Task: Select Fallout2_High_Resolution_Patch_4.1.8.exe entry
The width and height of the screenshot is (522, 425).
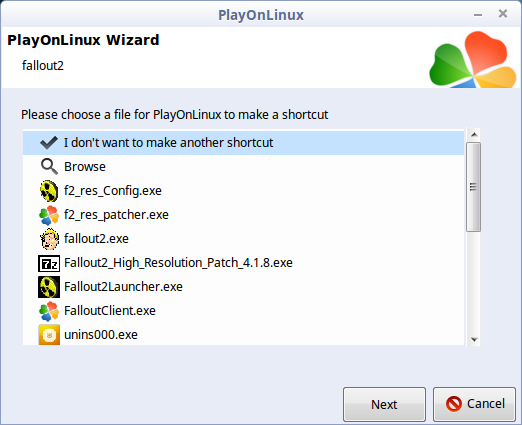Action: pos(243,263)
